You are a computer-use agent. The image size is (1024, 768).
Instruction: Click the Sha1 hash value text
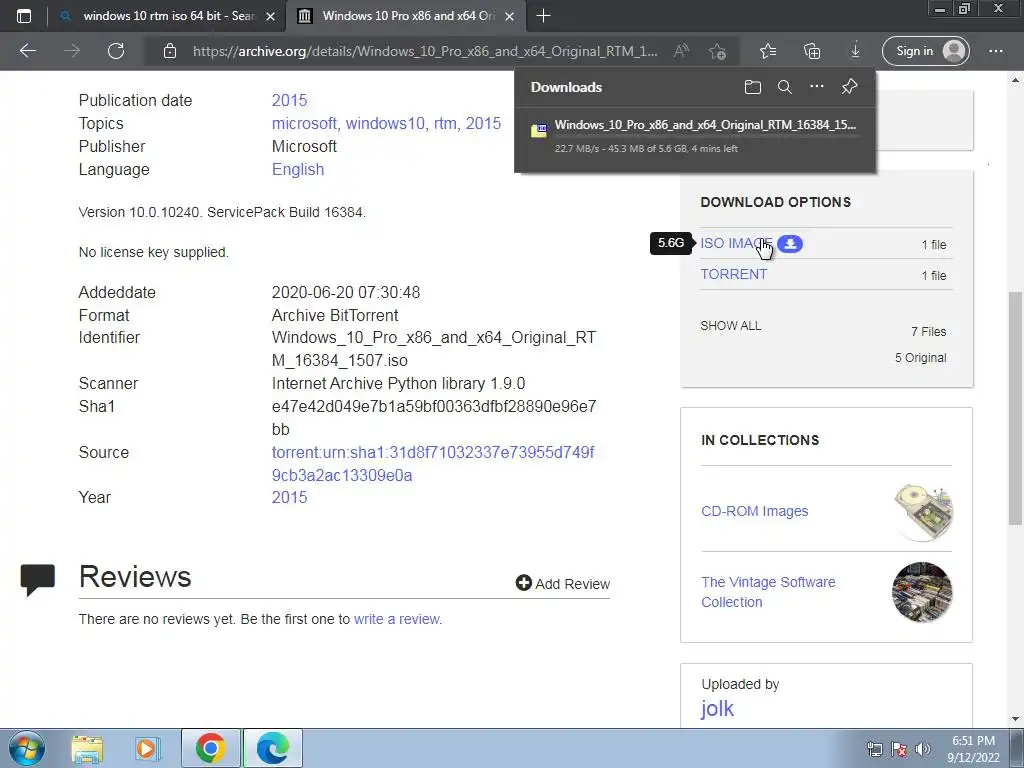(434, 418)
